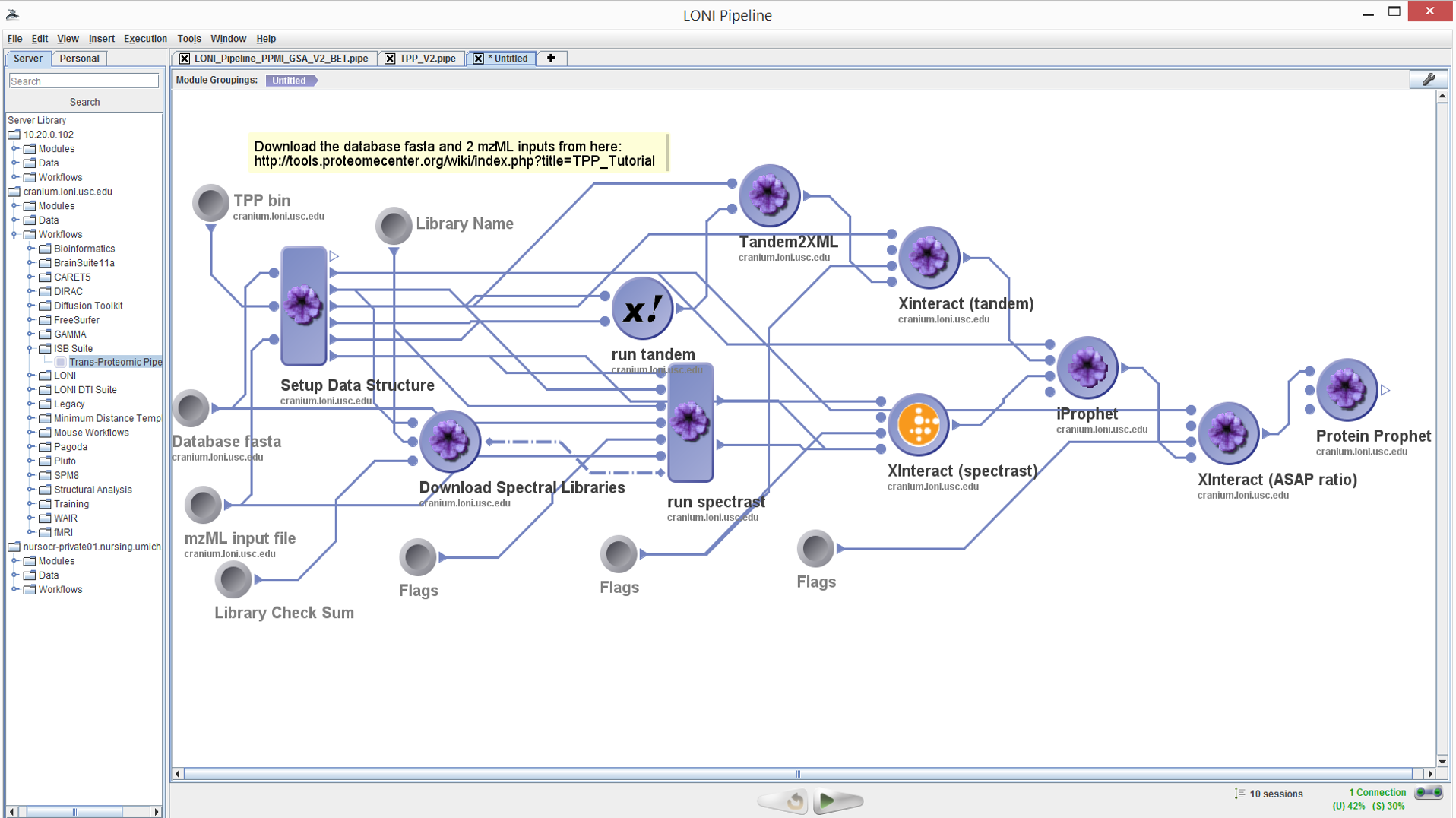The image size is (1456, 818).
Task: Close the LONI_Pipeline_PPMI_GSA_V2_BET.pipe tab
Action: (185, 59)
